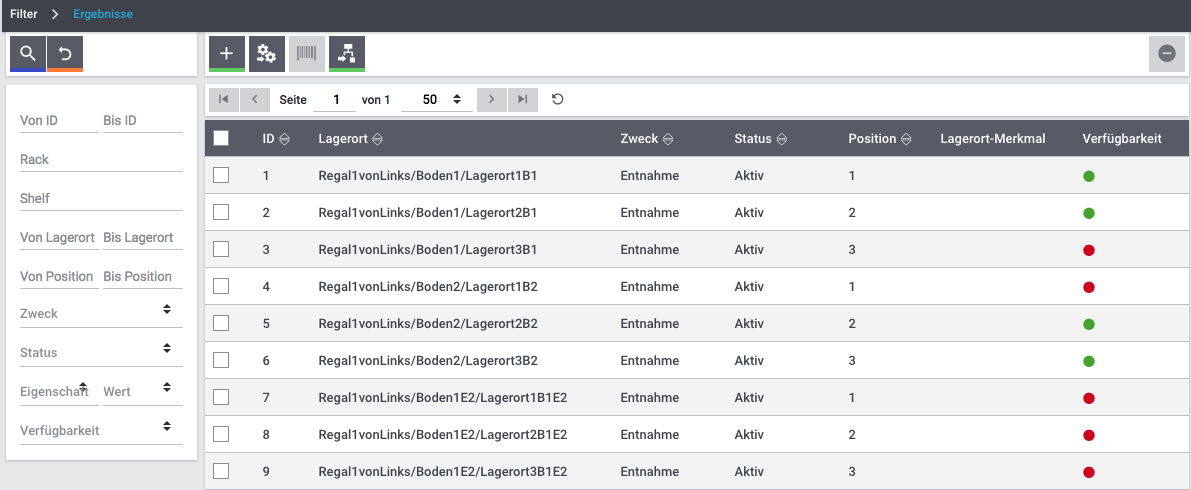Click the Von Lagerort input field

pos(59,237)
